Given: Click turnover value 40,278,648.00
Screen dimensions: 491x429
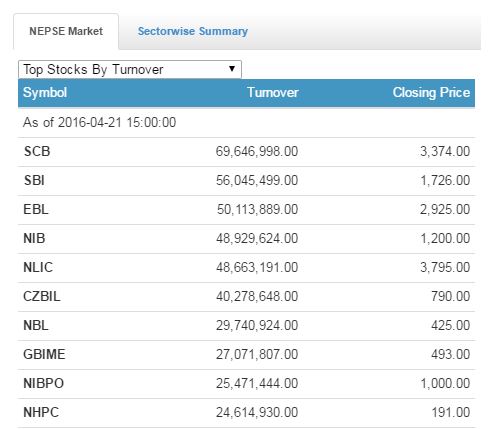Looking at the screenshot, I should 257,297.
